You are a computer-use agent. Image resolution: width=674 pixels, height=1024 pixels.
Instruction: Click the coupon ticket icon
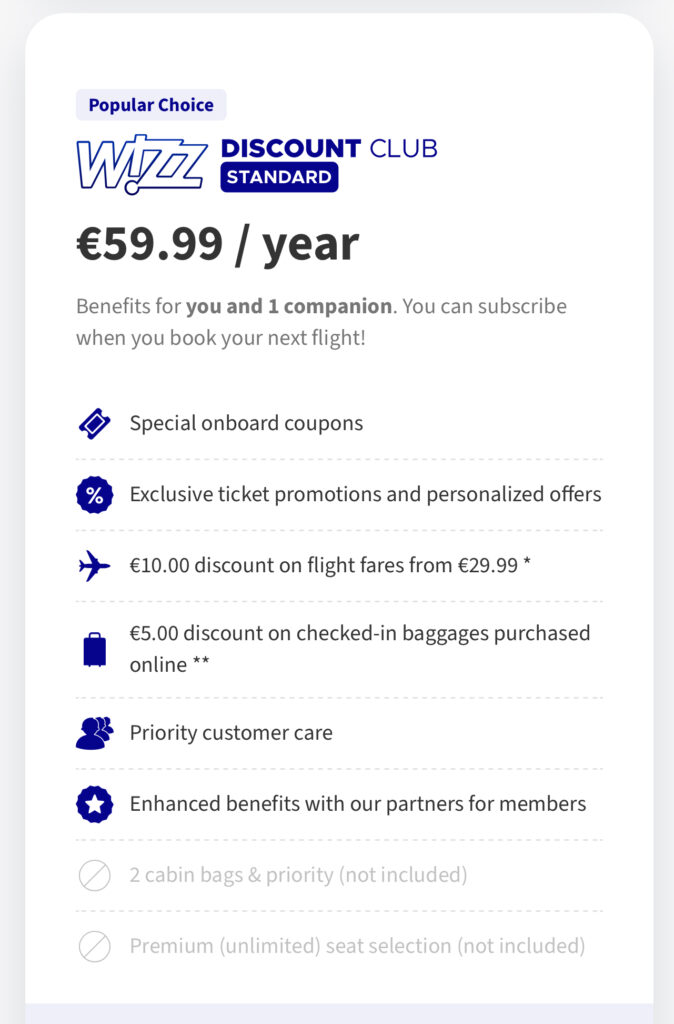click(x=95, y=423)
